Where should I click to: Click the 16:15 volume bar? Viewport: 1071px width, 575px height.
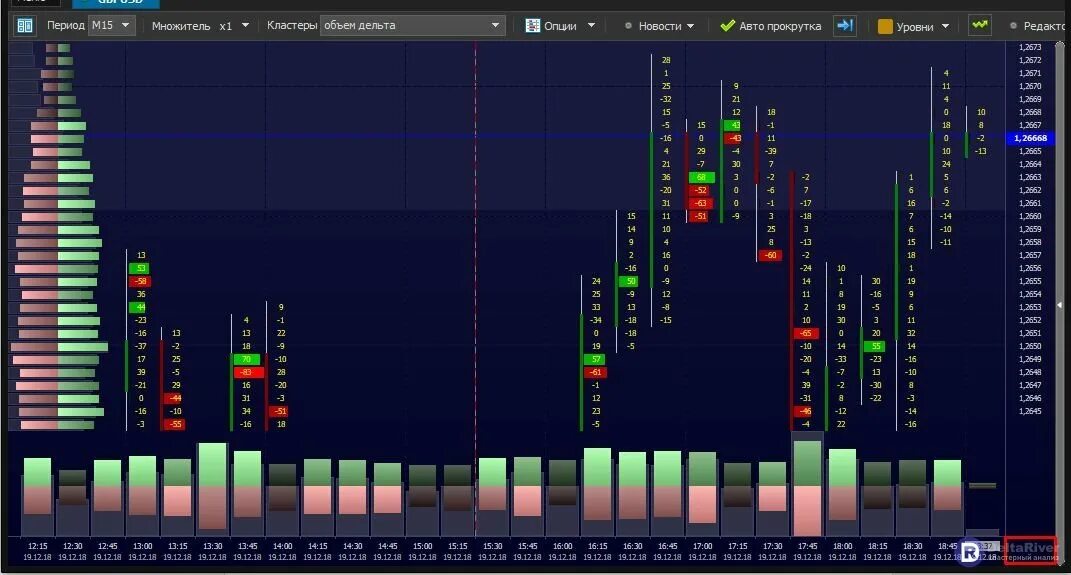coord(597,486)
